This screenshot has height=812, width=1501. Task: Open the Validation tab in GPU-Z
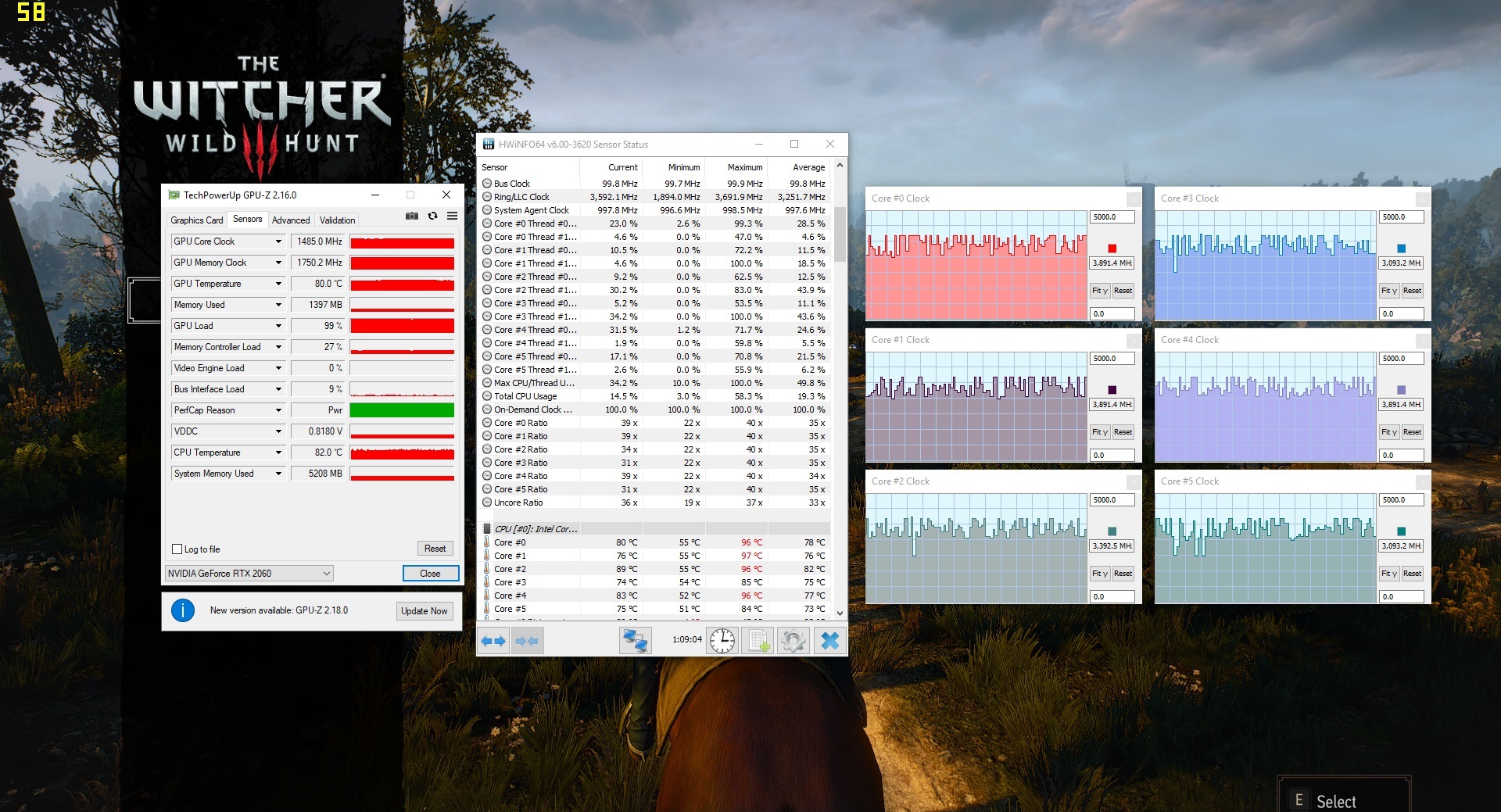tap(338, 220)
